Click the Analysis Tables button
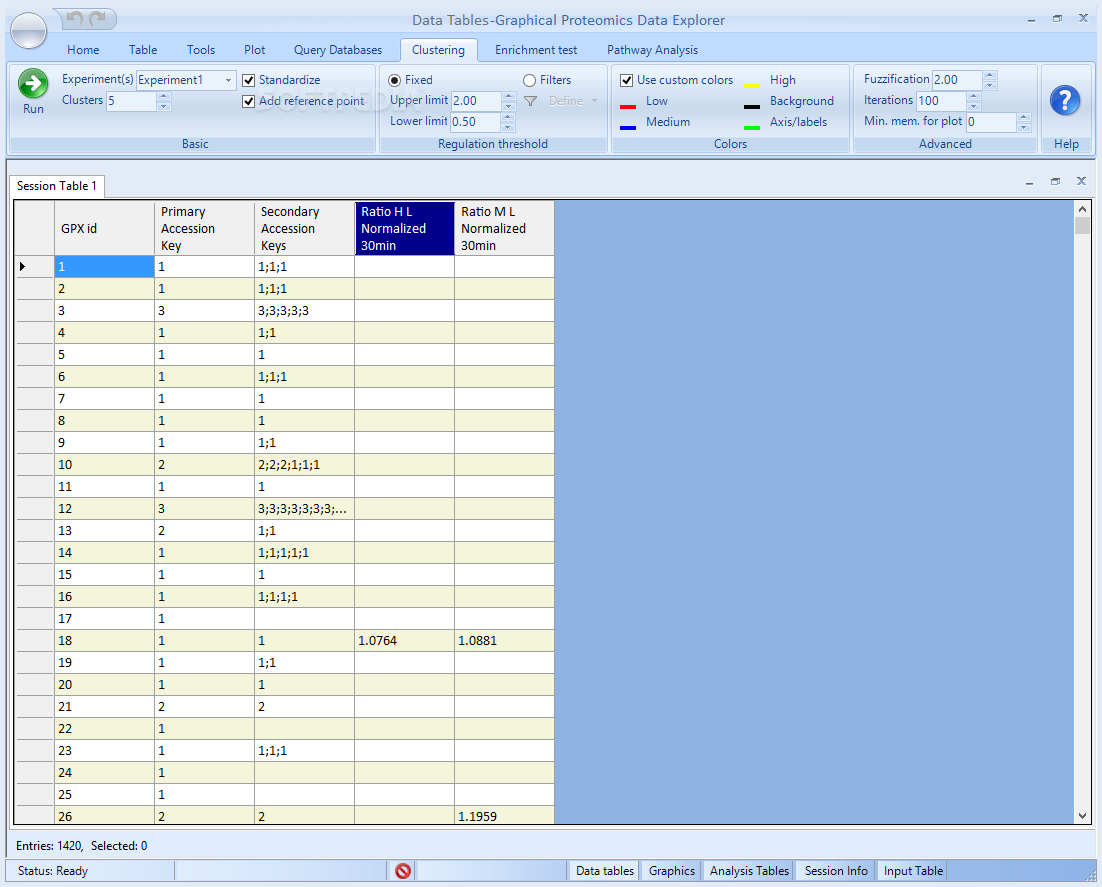1102x887 pixels. point(749,871)
